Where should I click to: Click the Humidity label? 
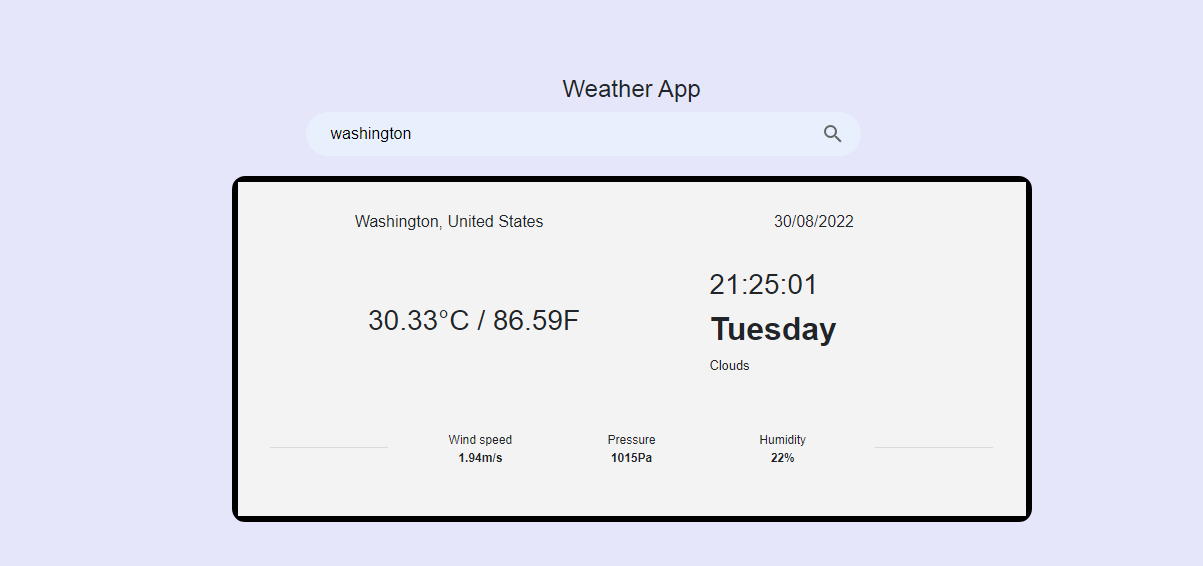pyautogui.click(x=782, y=440)
